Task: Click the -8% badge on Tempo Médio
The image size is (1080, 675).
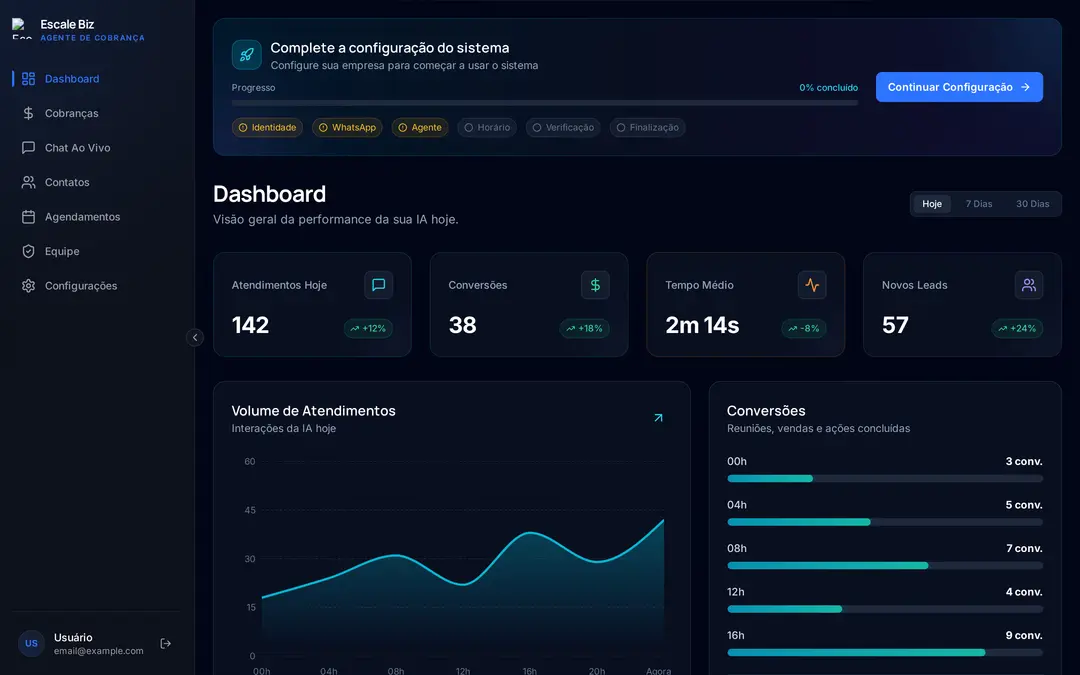Action: coord(804,329)
